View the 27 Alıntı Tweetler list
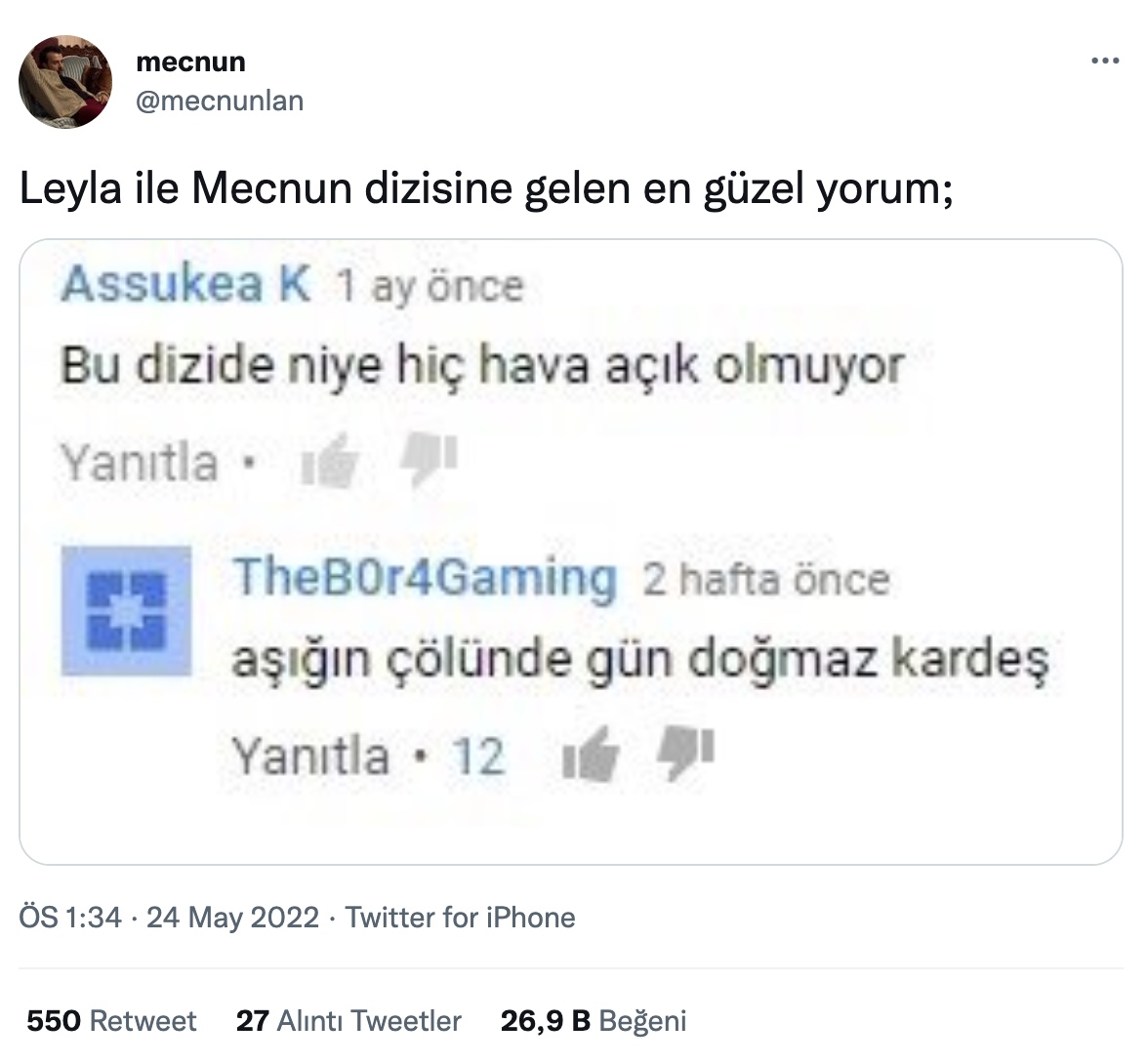Screen dimensions: 1148x1064 click(348, 1021)
